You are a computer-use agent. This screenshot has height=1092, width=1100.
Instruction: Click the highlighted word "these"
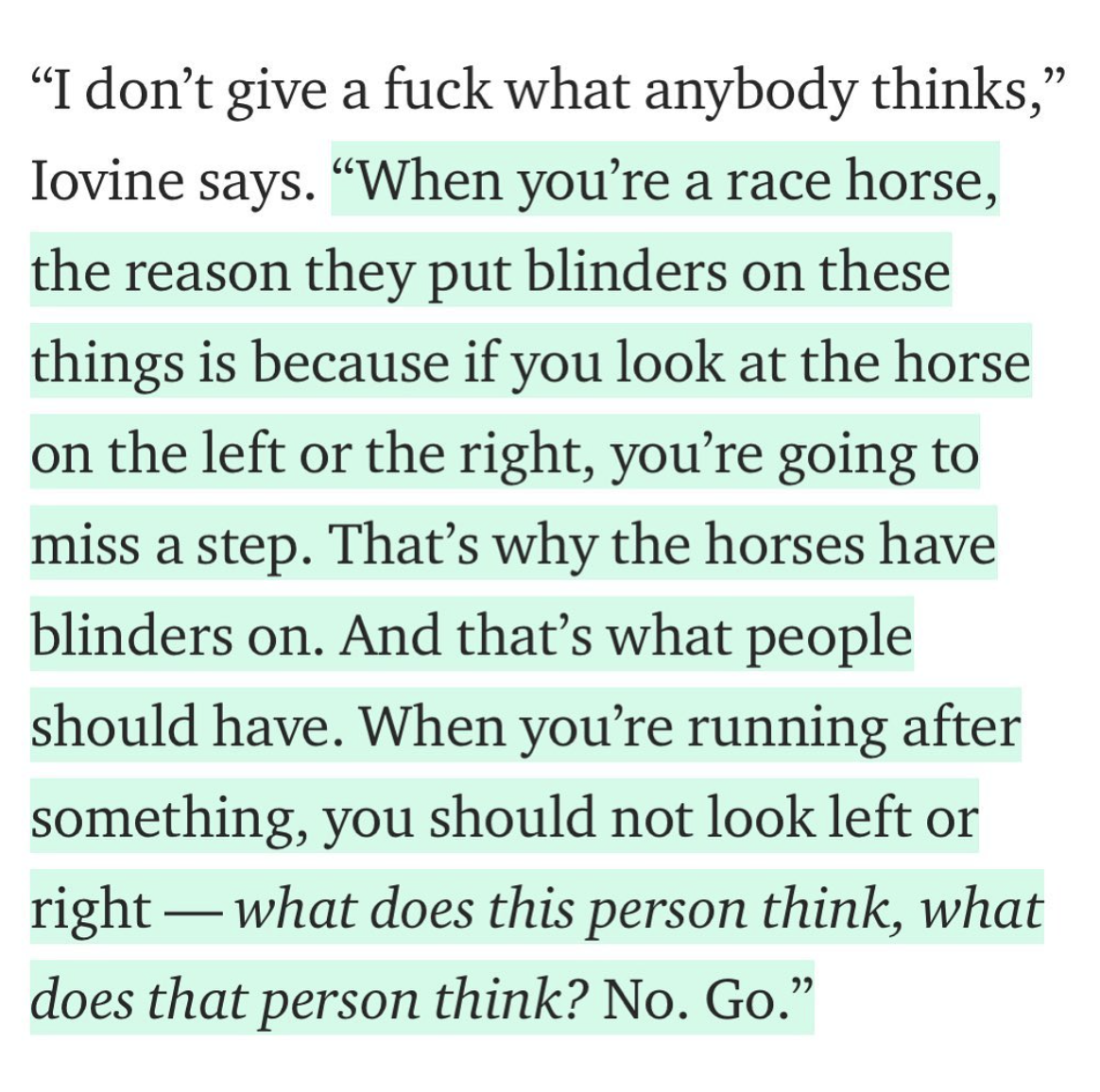coord(884,273)
